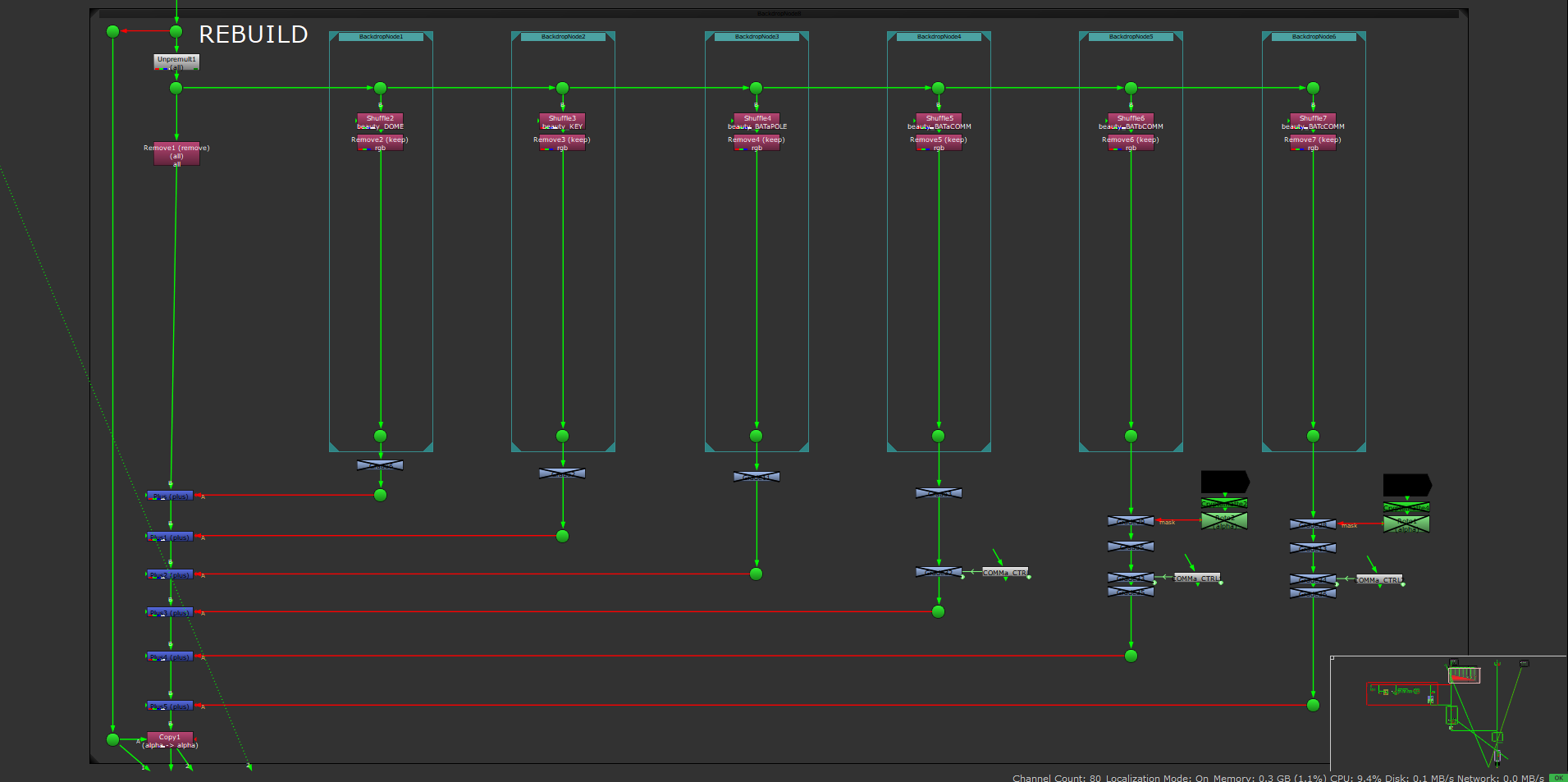Click the BackdropNode1 title bar

[x=381, y=36]
